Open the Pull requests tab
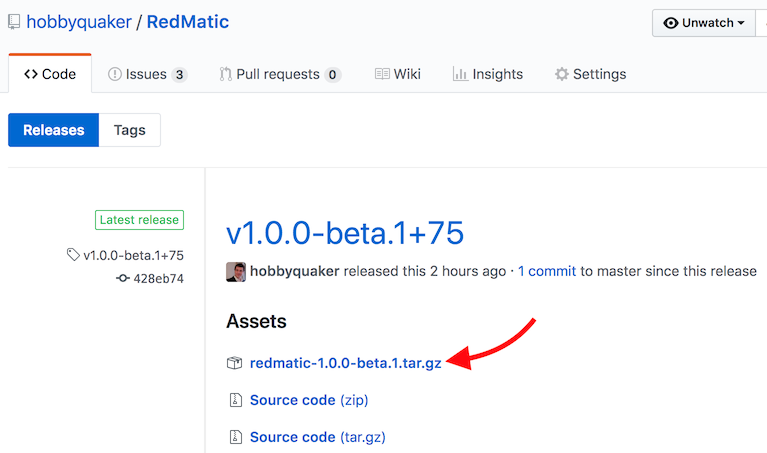The image size is (767, 453). 280,74
